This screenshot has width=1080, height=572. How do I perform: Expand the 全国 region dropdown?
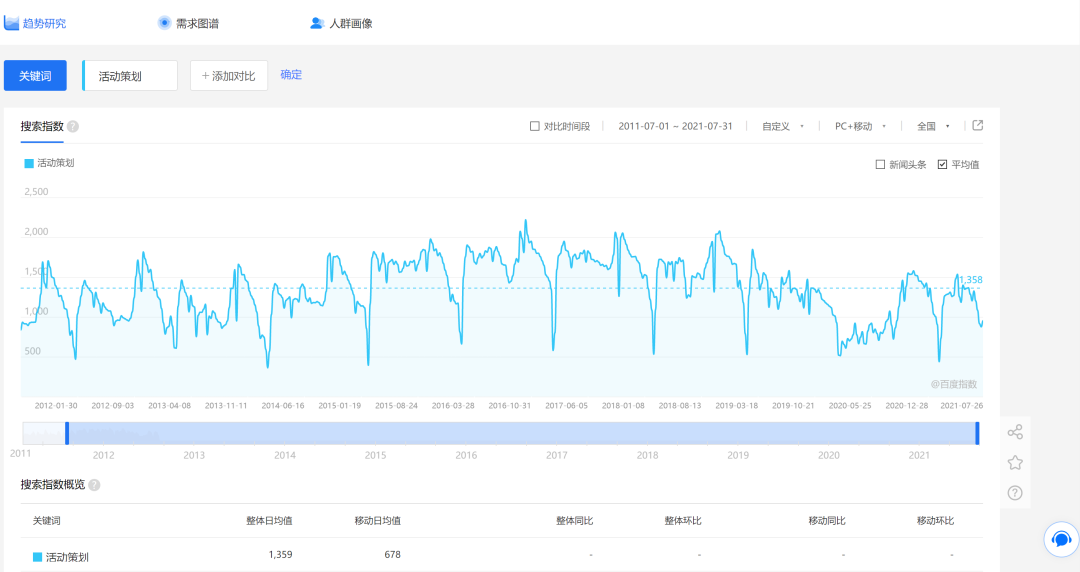933,126
